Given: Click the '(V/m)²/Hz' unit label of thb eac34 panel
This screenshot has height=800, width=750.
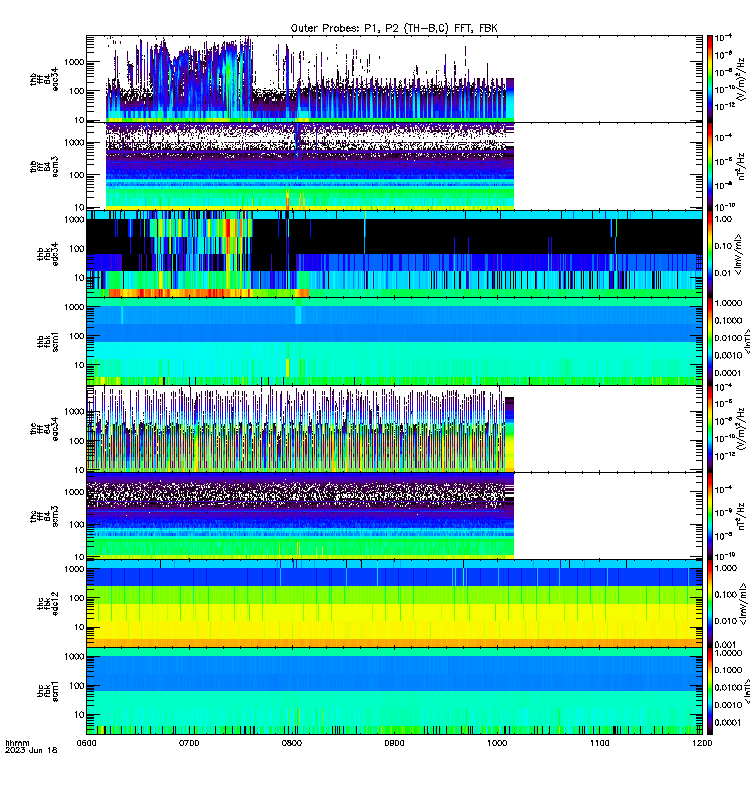Looking at the screenshot, I should click(742, 79).
